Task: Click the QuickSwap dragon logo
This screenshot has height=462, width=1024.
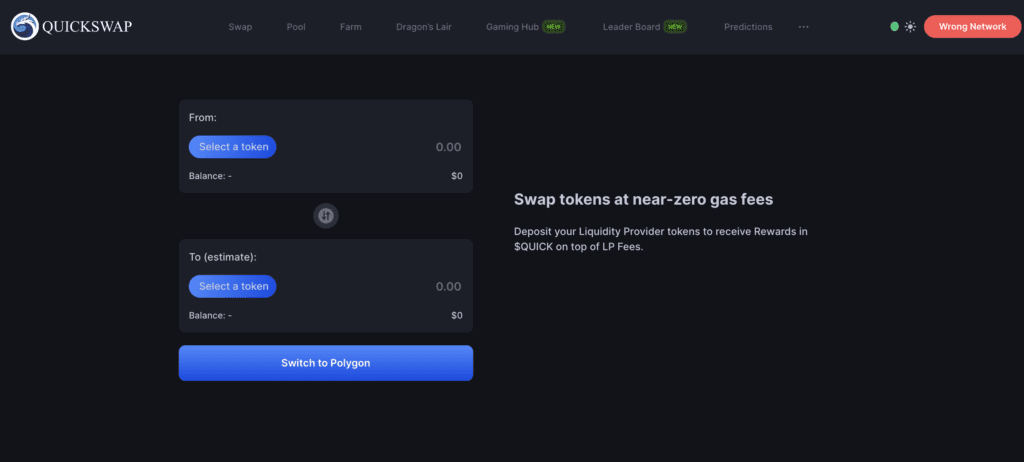Action: (25, 27)
